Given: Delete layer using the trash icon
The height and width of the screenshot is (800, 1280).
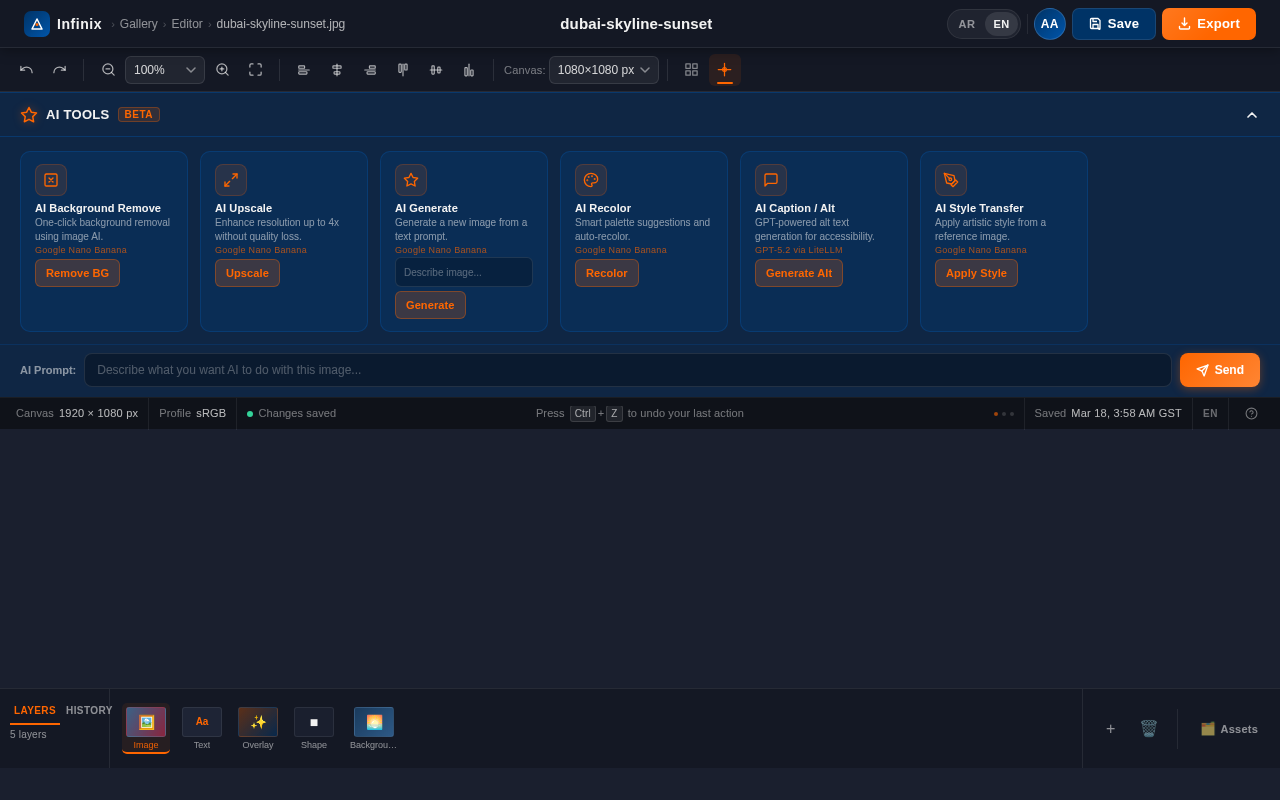Looking at the screenshot, I should coord(1148,729).
